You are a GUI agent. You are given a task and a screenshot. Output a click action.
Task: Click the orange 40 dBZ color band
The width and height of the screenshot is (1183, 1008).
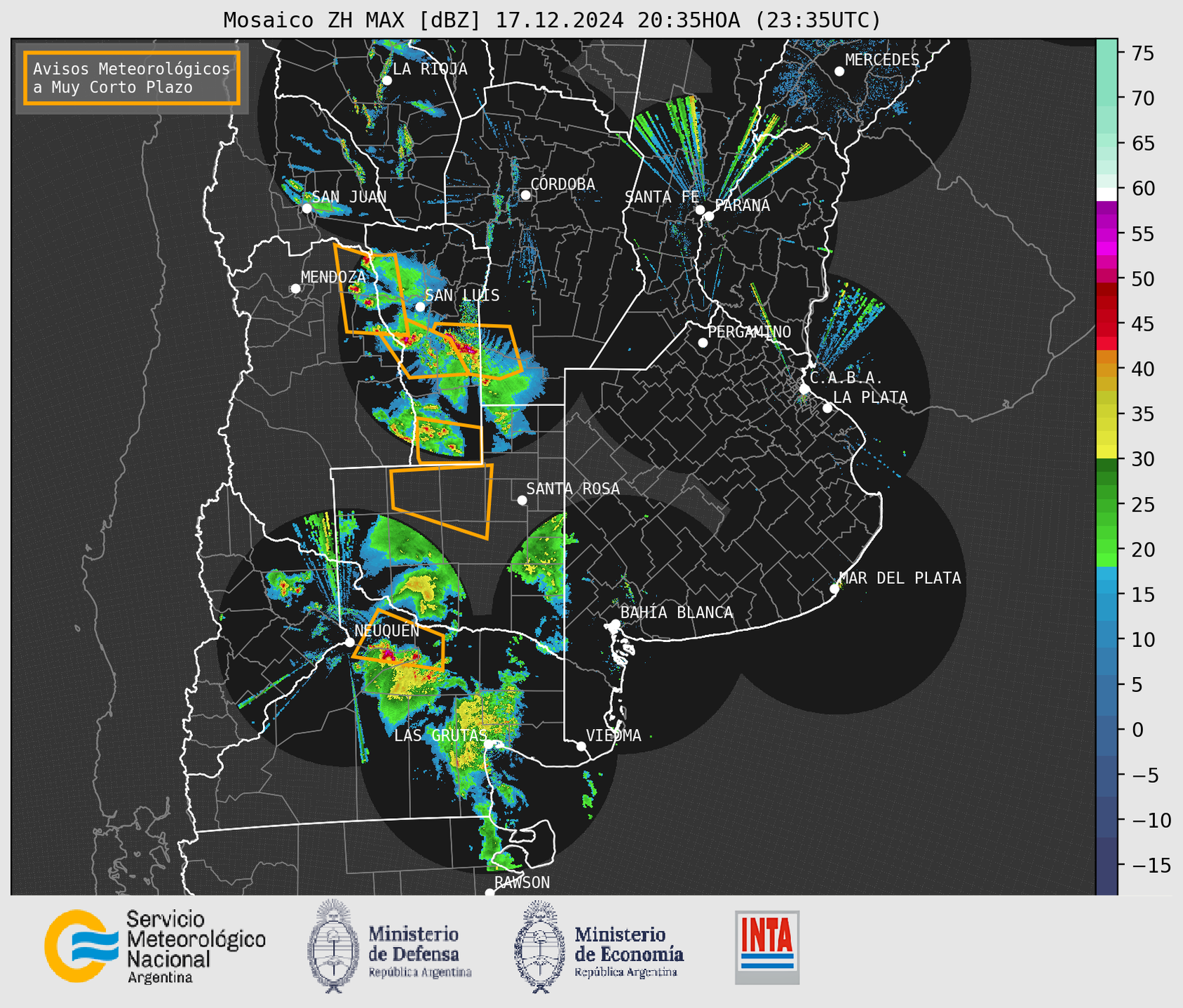[1106, 369]
